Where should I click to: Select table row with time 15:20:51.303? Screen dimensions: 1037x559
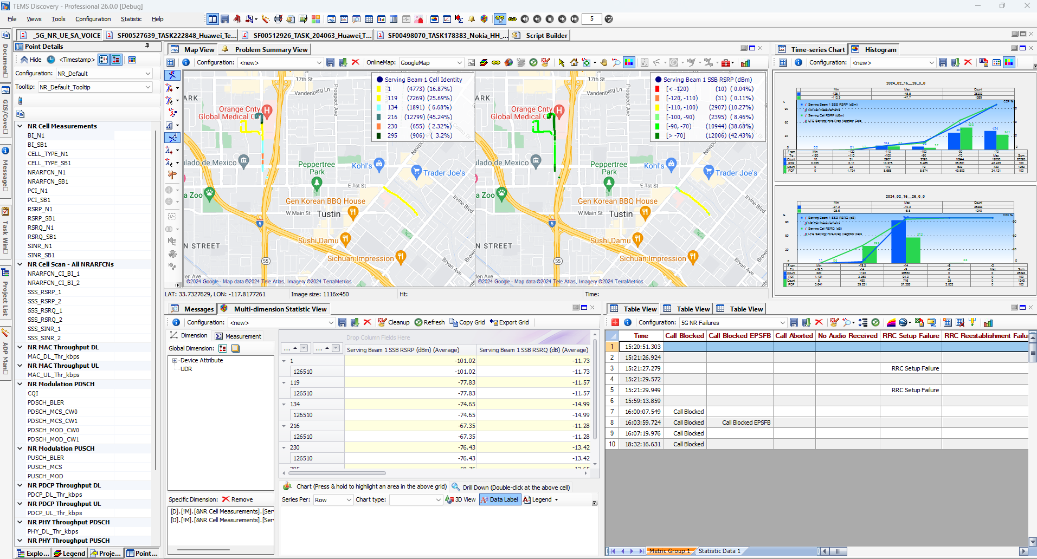click(642, 347)
